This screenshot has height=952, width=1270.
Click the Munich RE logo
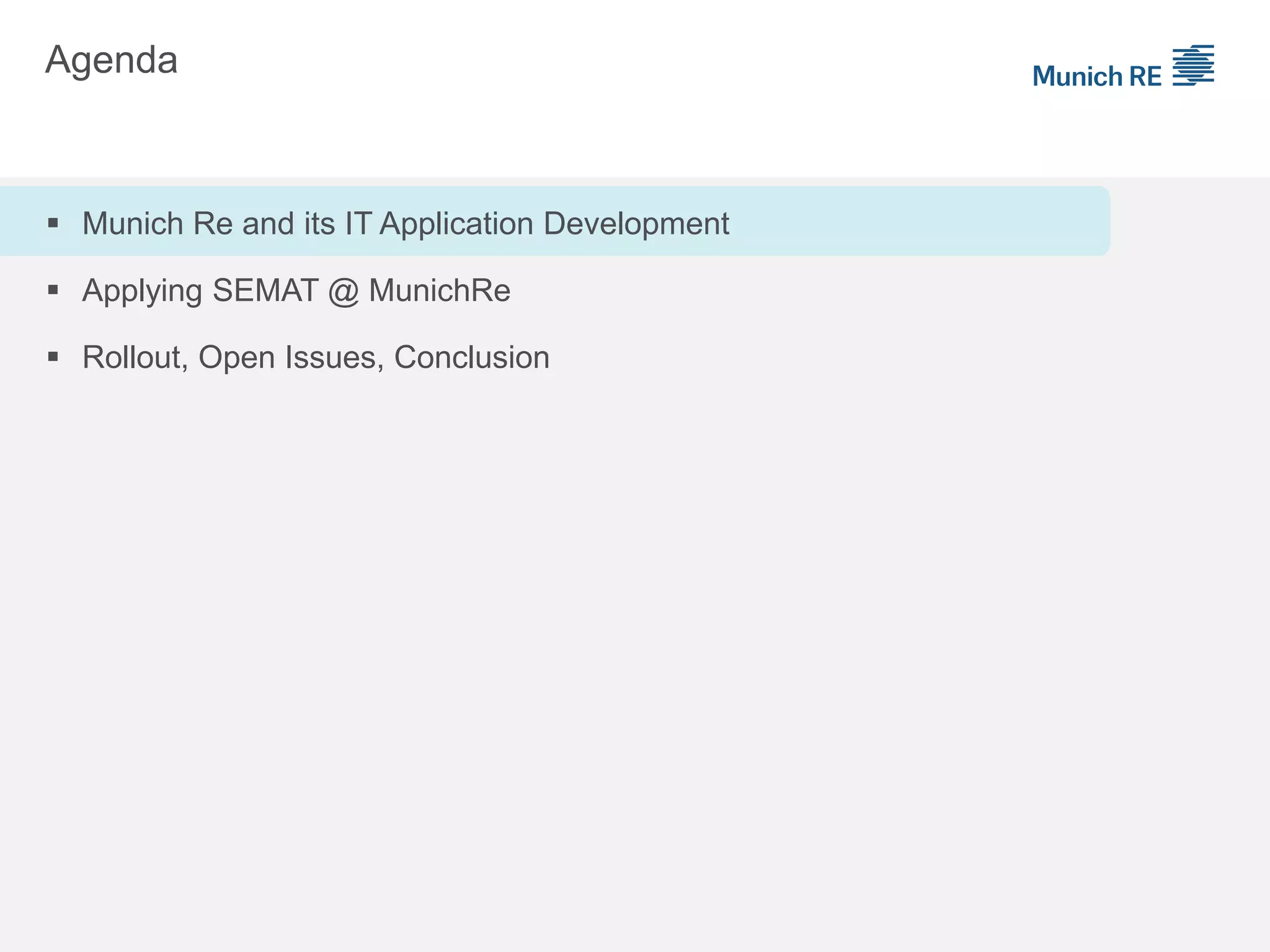(x=1123, y=66)
